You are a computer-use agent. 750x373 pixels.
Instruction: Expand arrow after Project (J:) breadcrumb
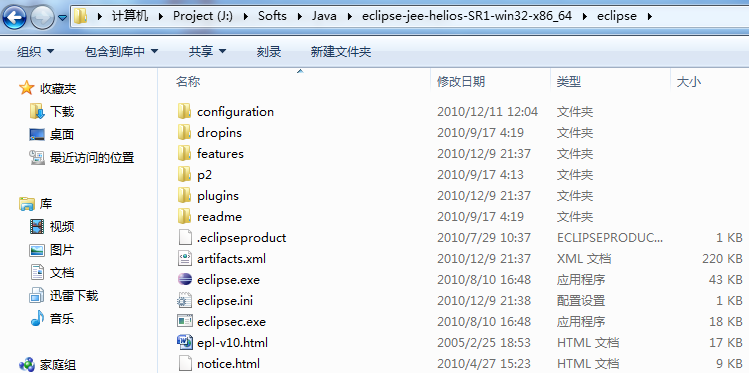pos(245,16)
